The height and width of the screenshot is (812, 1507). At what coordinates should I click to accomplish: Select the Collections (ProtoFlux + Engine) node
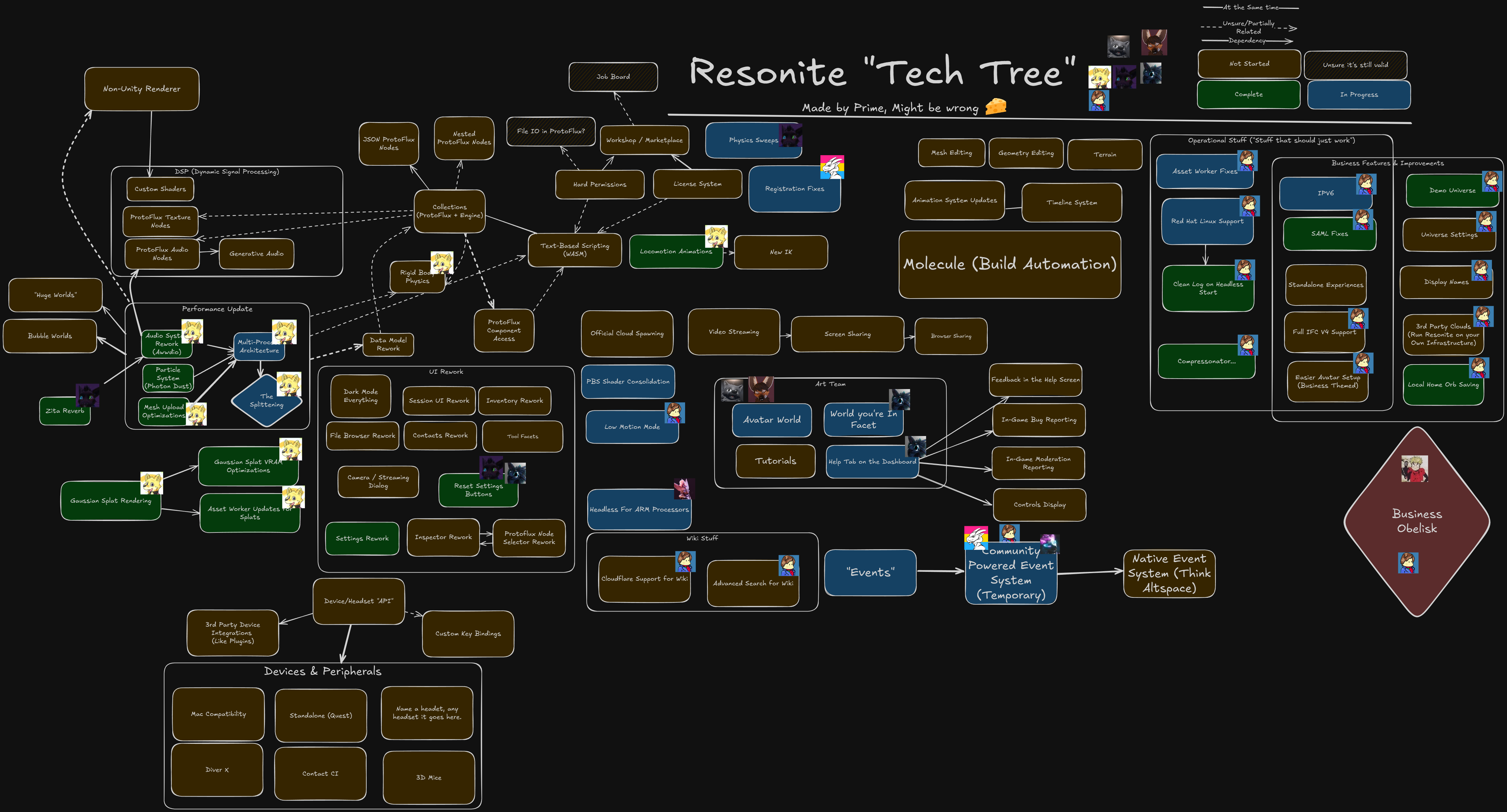[449, 212]
